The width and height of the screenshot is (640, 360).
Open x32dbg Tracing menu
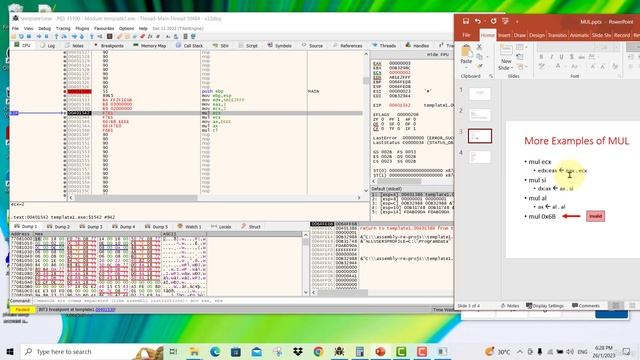[x=63, y=29]
